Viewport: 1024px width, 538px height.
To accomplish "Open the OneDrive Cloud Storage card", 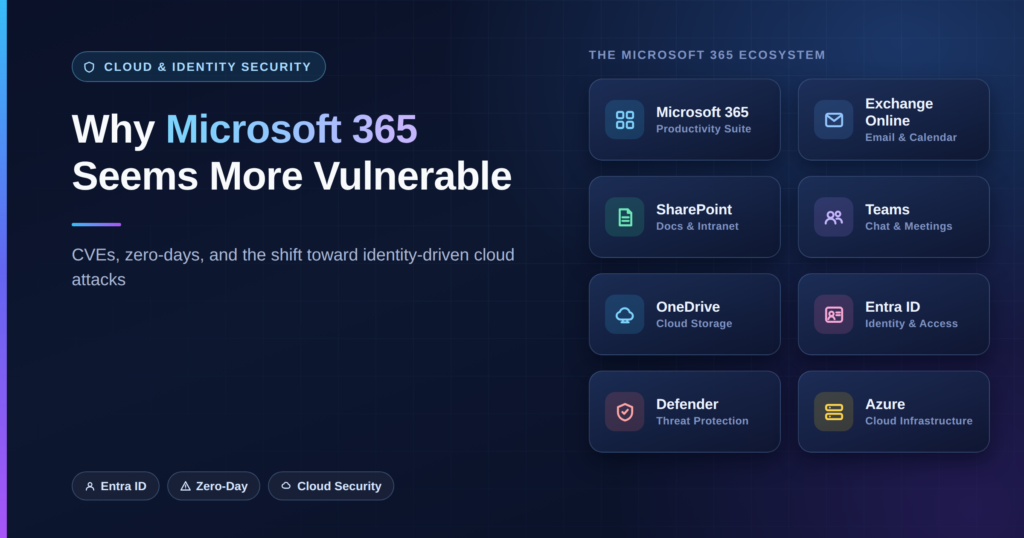I will [x=684, y=314].
